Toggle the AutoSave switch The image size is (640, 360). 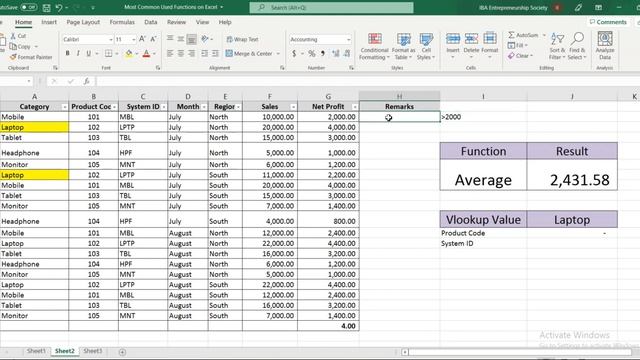[29, 7]
